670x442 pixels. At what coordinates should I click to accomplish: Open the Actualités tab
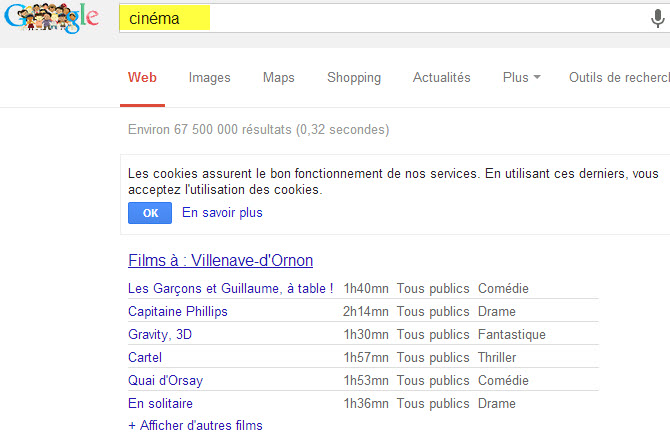tap(441, 77)
